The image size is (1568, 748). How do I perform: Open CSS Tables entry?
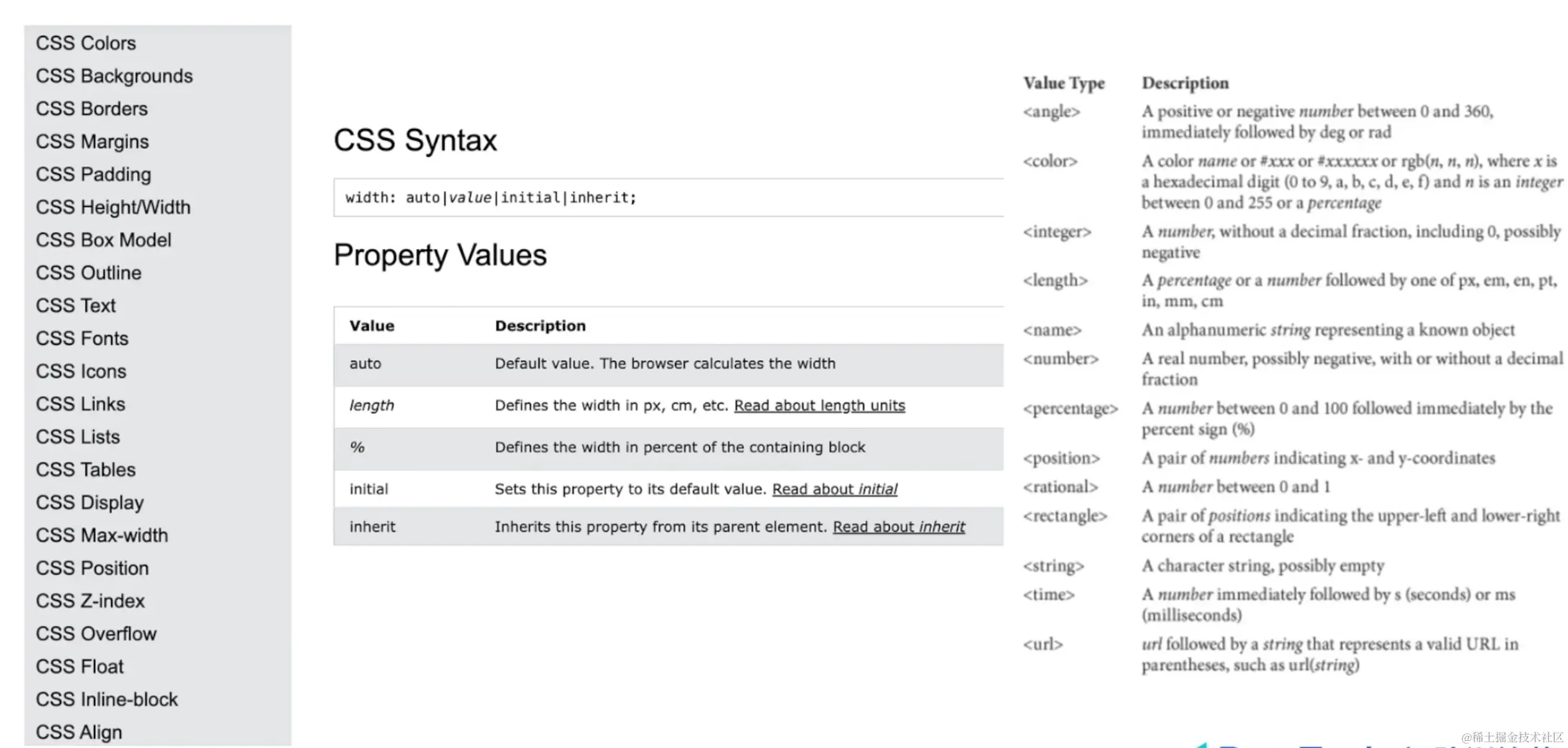(86, 470)
